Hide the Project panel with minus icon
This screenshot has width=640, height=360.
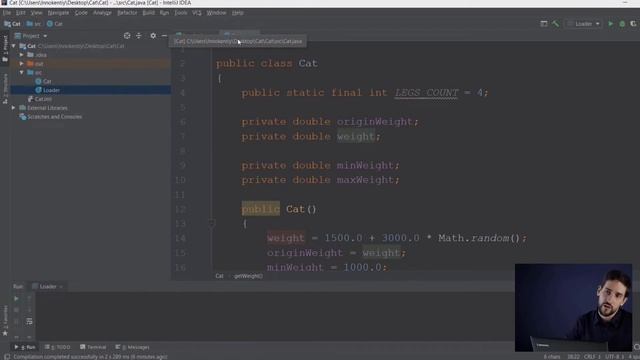(164, 36)
